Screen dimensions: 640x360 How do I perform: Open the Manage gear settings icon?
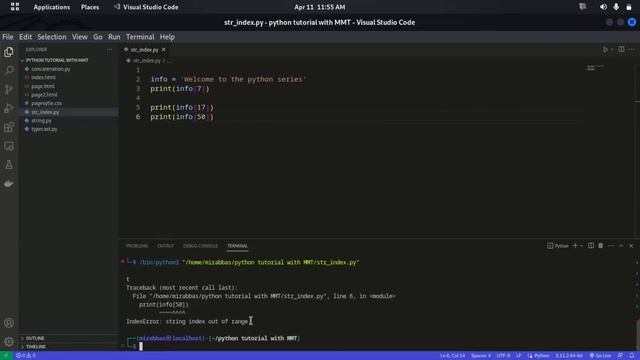(x=9, y=342)
